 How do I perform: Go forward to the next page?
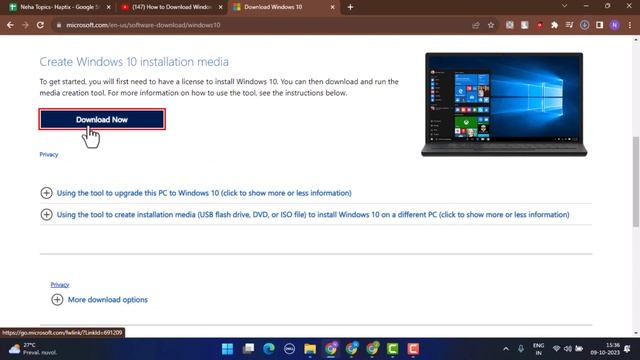[x=25, y=25]
